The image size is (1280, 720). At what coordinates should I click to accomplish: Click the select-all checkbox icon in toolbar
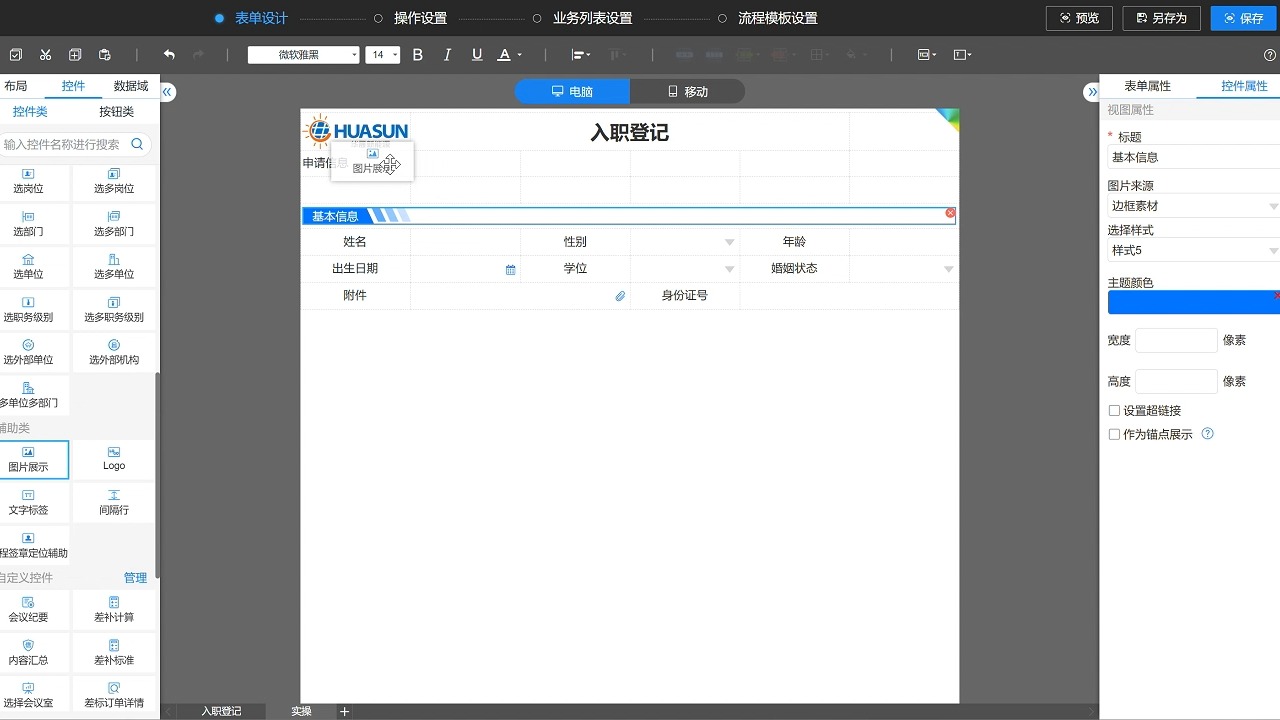coord(15,55)
